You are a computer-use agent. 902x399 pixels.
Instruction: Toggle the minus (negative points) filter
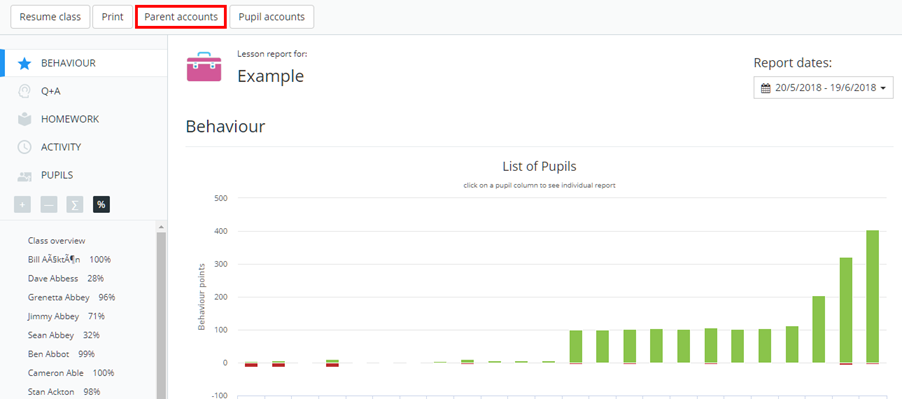[49, 204]
